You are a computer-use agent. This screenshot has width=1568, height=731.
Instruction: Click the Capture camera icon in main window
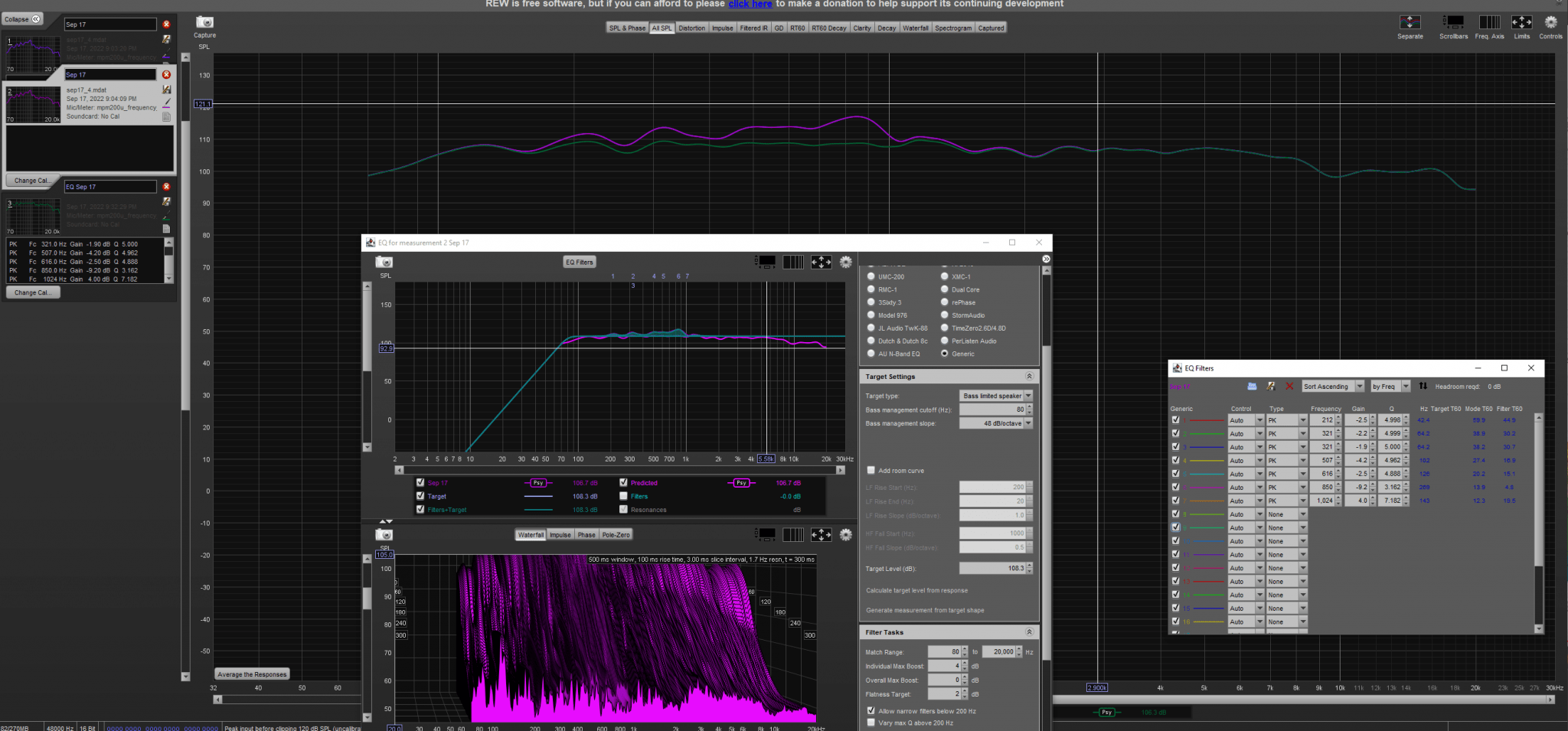click(x=204, y=23)
